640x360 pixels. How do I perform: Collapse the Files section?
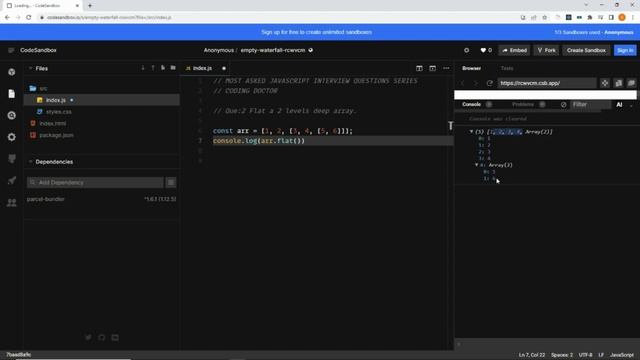[x=31, y=68]
